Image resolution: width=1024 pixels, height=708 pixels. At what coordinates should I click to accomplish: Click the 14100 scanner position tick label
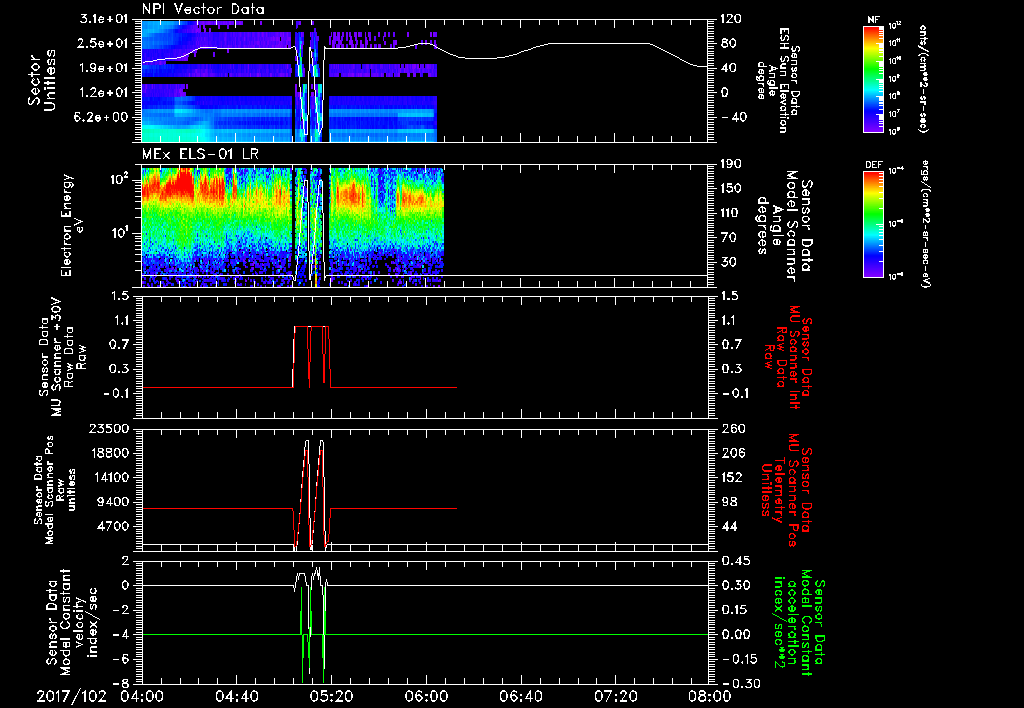(x=109, y=477)
